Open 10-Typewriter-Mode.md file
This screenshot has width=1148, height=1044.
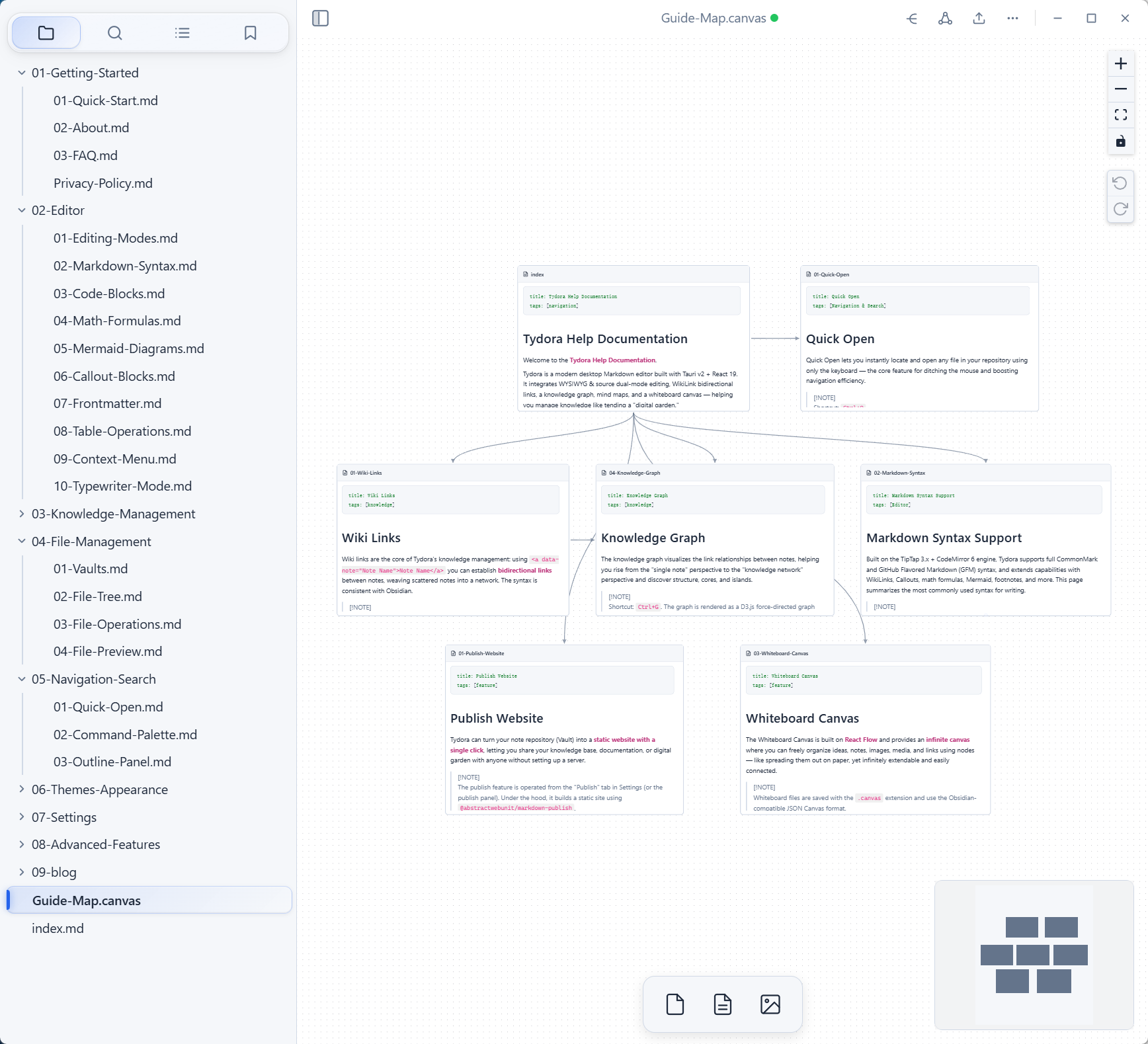tap(122, 486)
